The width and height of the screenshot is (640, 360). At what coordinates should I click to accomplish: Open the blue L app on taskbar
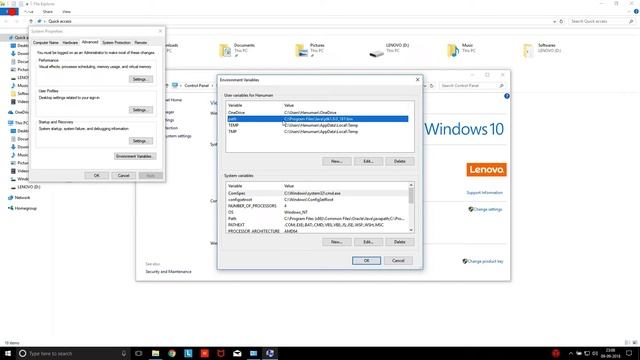pos(188,353)
